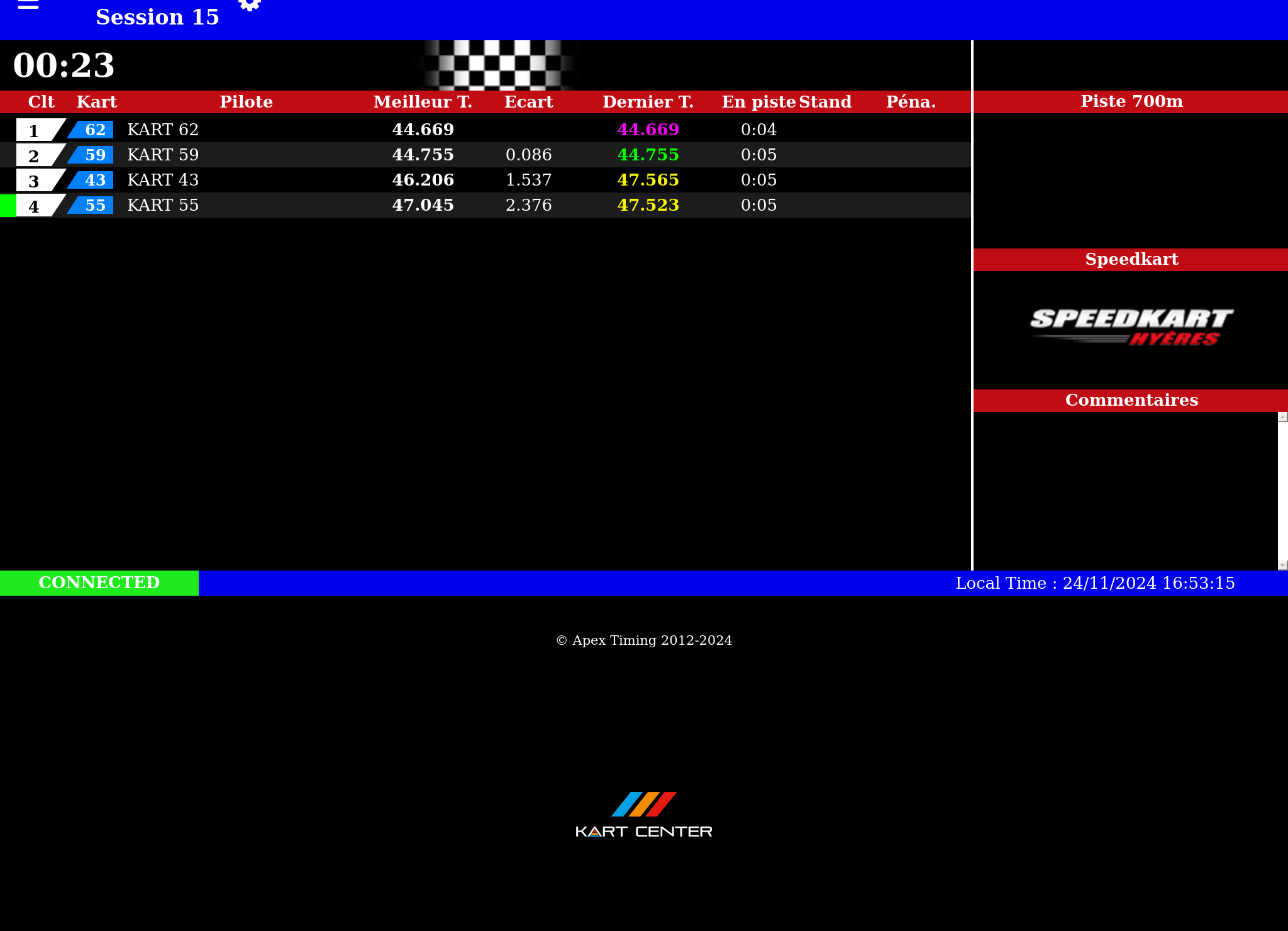Select the KART 62 driver row
Screen dimensions: 1288x931
163,130
